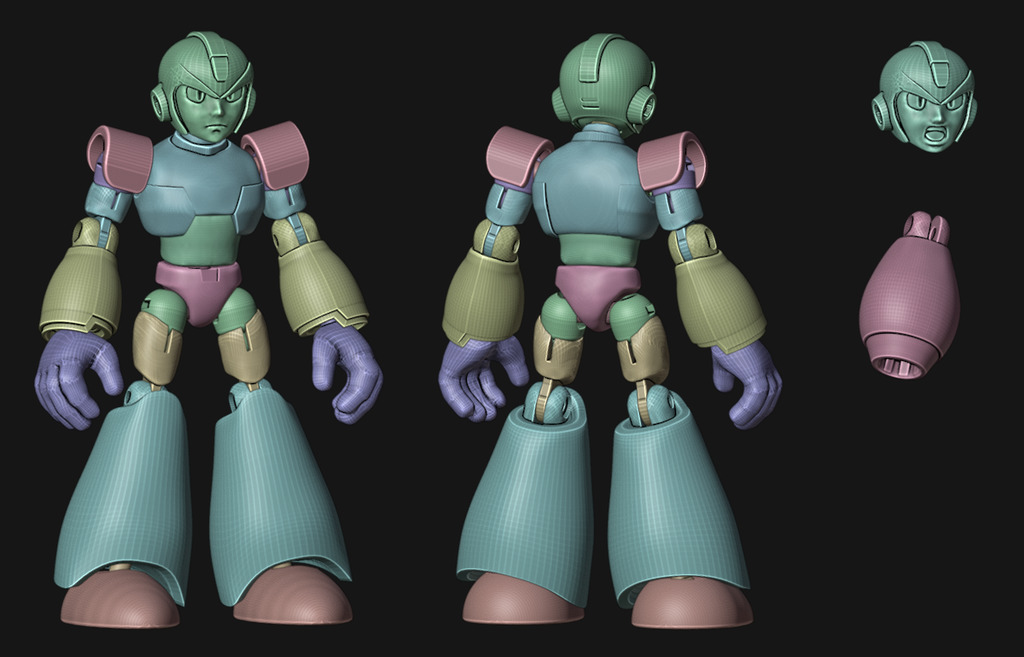1024x657 pixels.
Task: Select the front-facing figure's blue chest armor
Action: (x=199, y=183)
